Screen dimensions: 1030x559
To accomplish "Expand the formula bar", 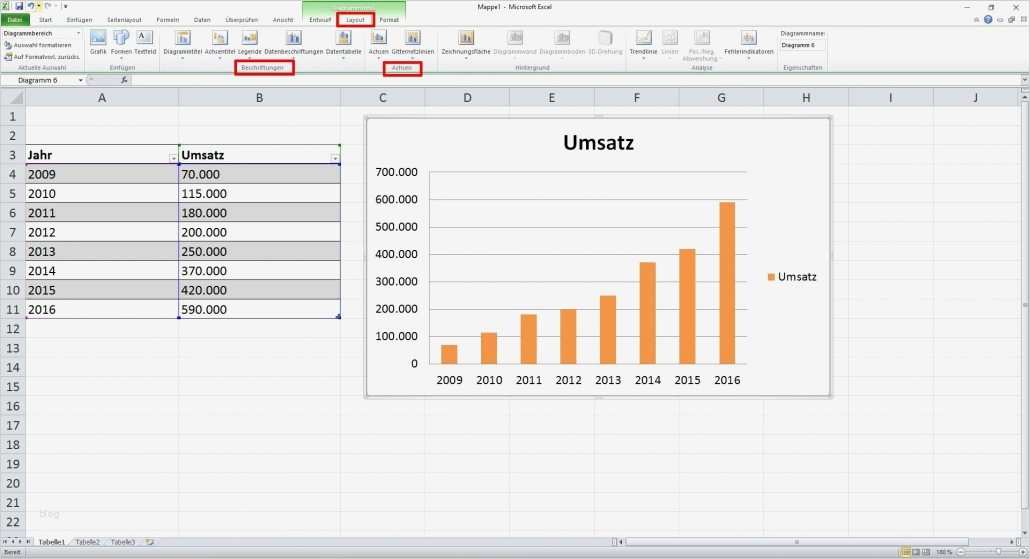I will click(1024, 80).
